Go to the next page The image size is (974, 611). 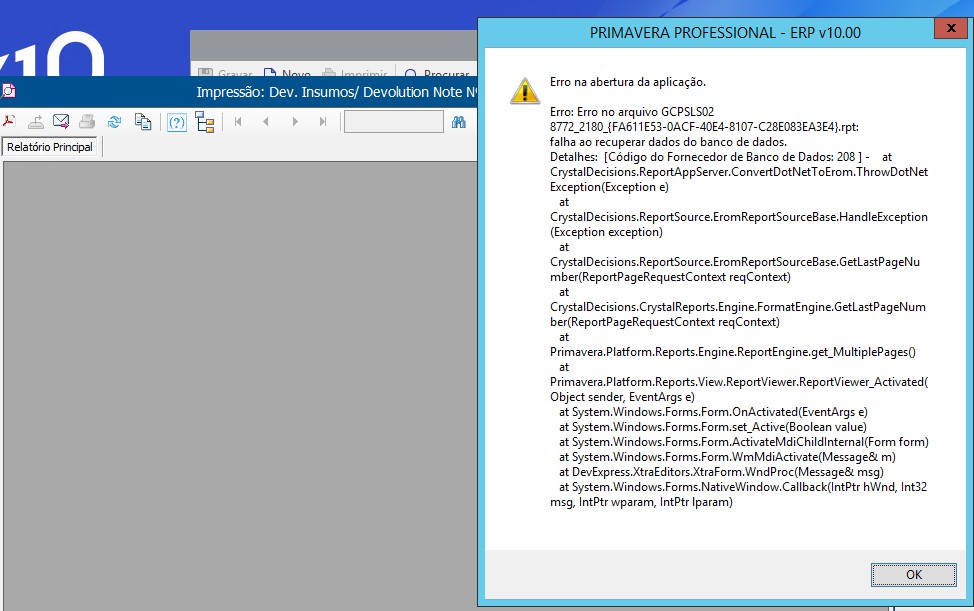tap(295, 122)
